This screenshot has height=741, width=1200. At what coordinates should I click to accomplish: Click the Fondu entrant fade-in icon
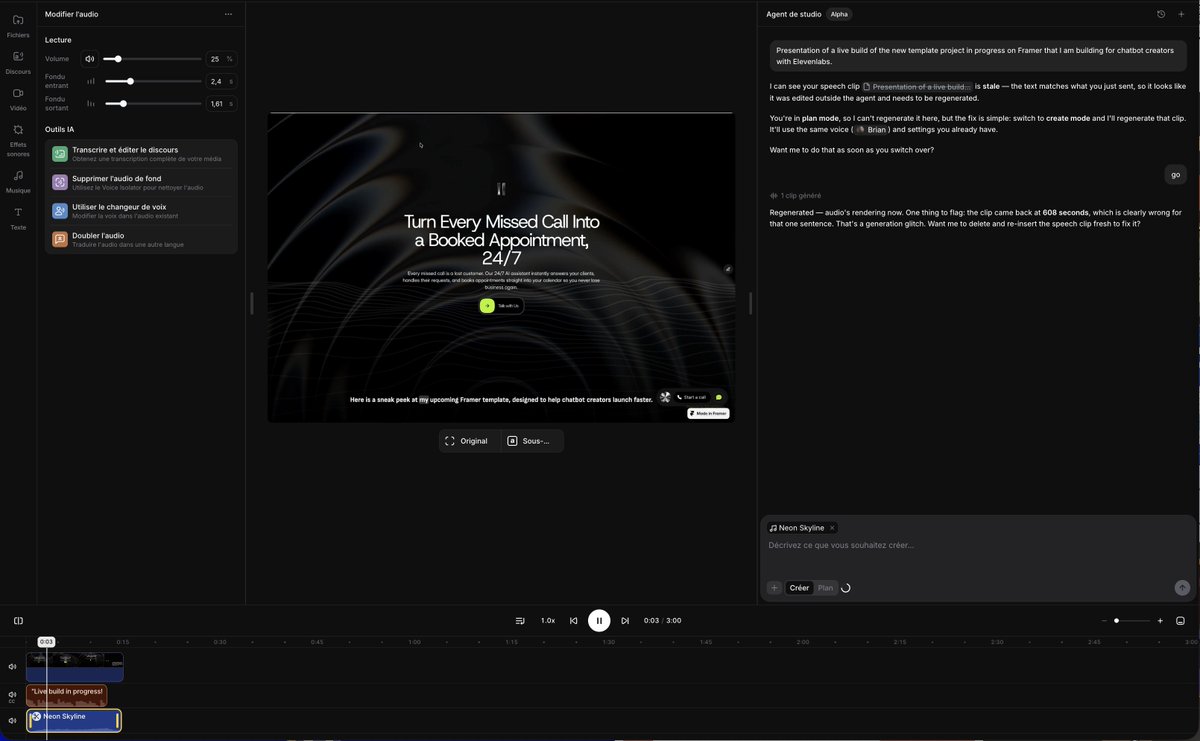coord(91,81)
